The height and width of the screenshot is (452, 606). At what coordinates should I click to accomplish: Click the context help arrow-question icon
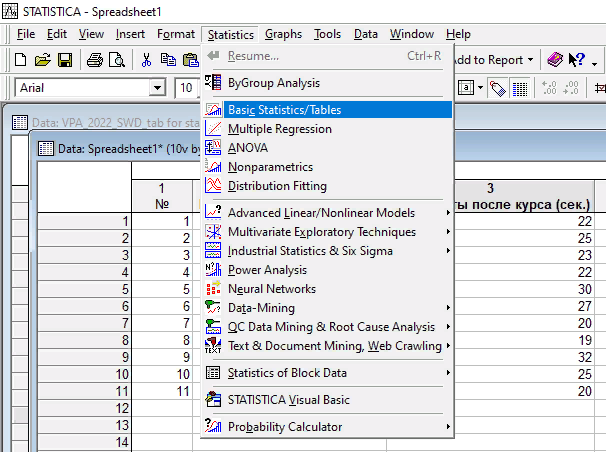click(576, 59)
